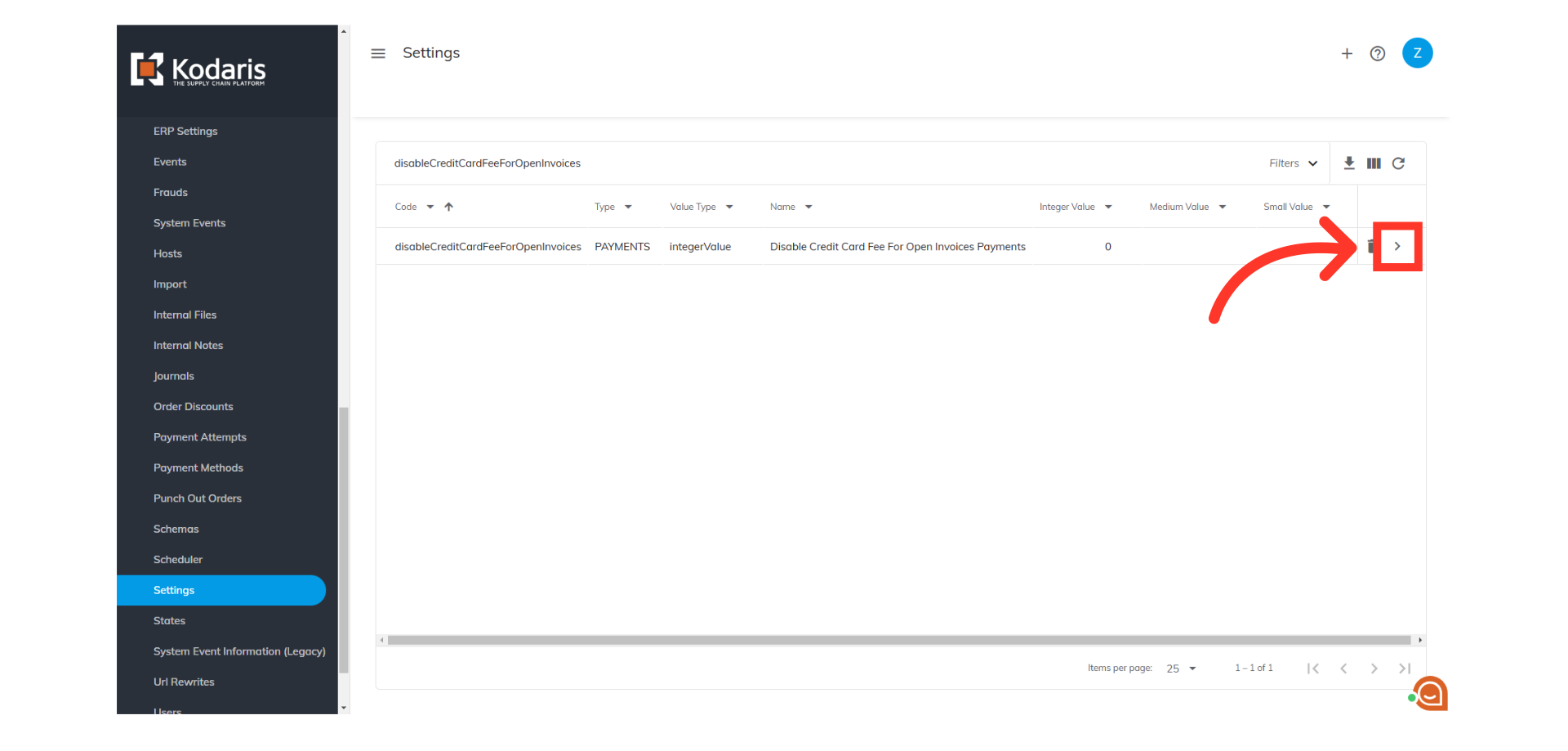This screenshot has height=751, width=1568.
Task: Click the integerValue cell
Action: click(701, 247)
